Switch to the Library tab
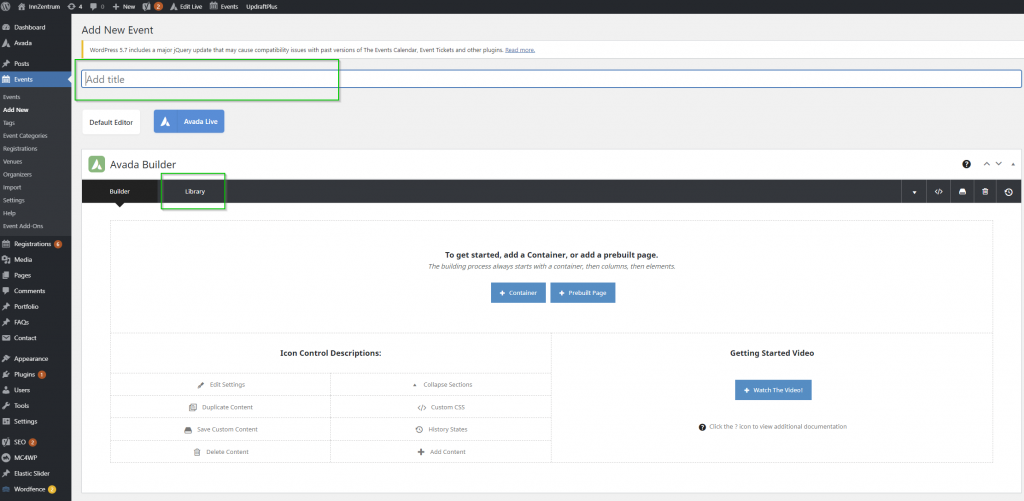This screenshot has width=1024, height=501. (195, 190)
